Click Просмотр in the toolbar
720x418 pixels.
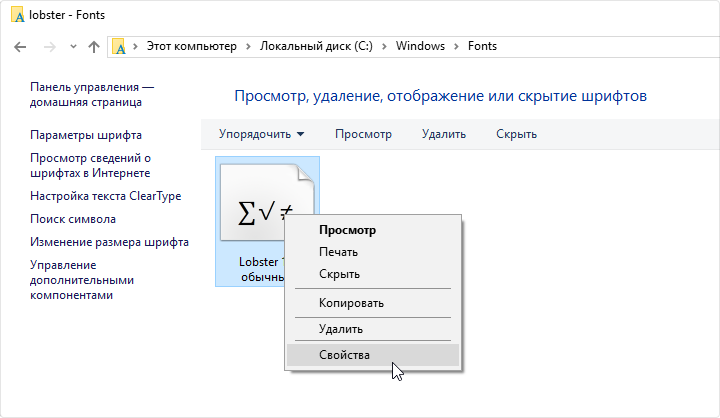point(363,134)
